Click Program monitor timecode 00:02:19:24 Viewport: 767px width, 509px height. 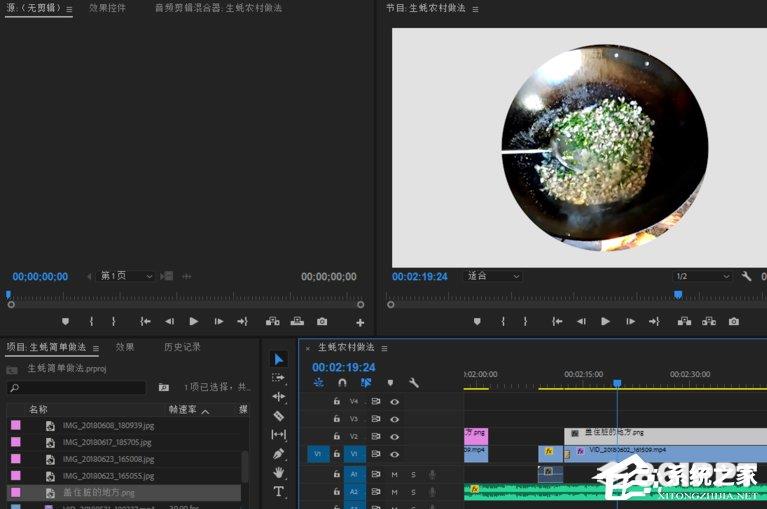coord(420,277)
